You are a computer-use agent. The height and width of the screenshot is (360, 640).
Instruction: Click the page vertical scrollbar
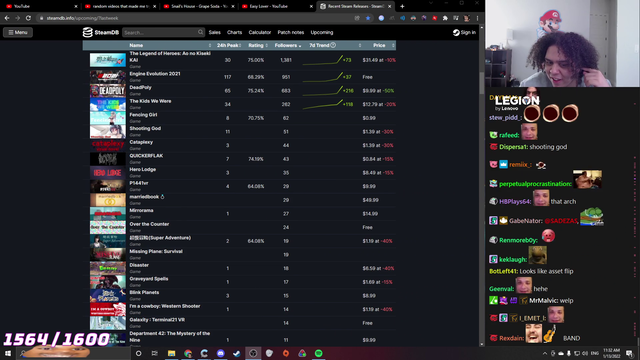(482, 82)
